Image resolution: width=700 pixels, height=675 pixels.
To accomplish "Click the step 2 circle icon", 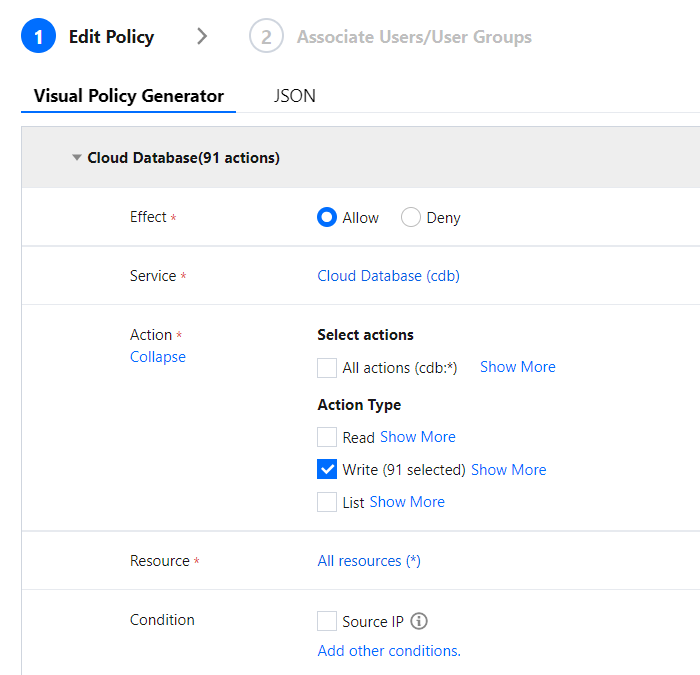I will click(266, 37).
